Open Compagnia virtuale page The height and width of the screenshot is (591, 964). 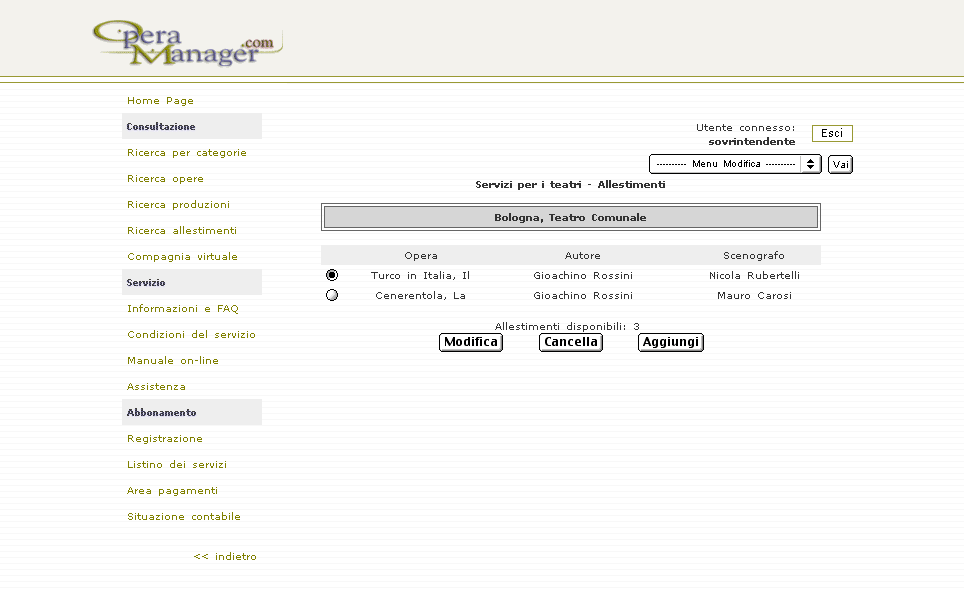point(182,257)
